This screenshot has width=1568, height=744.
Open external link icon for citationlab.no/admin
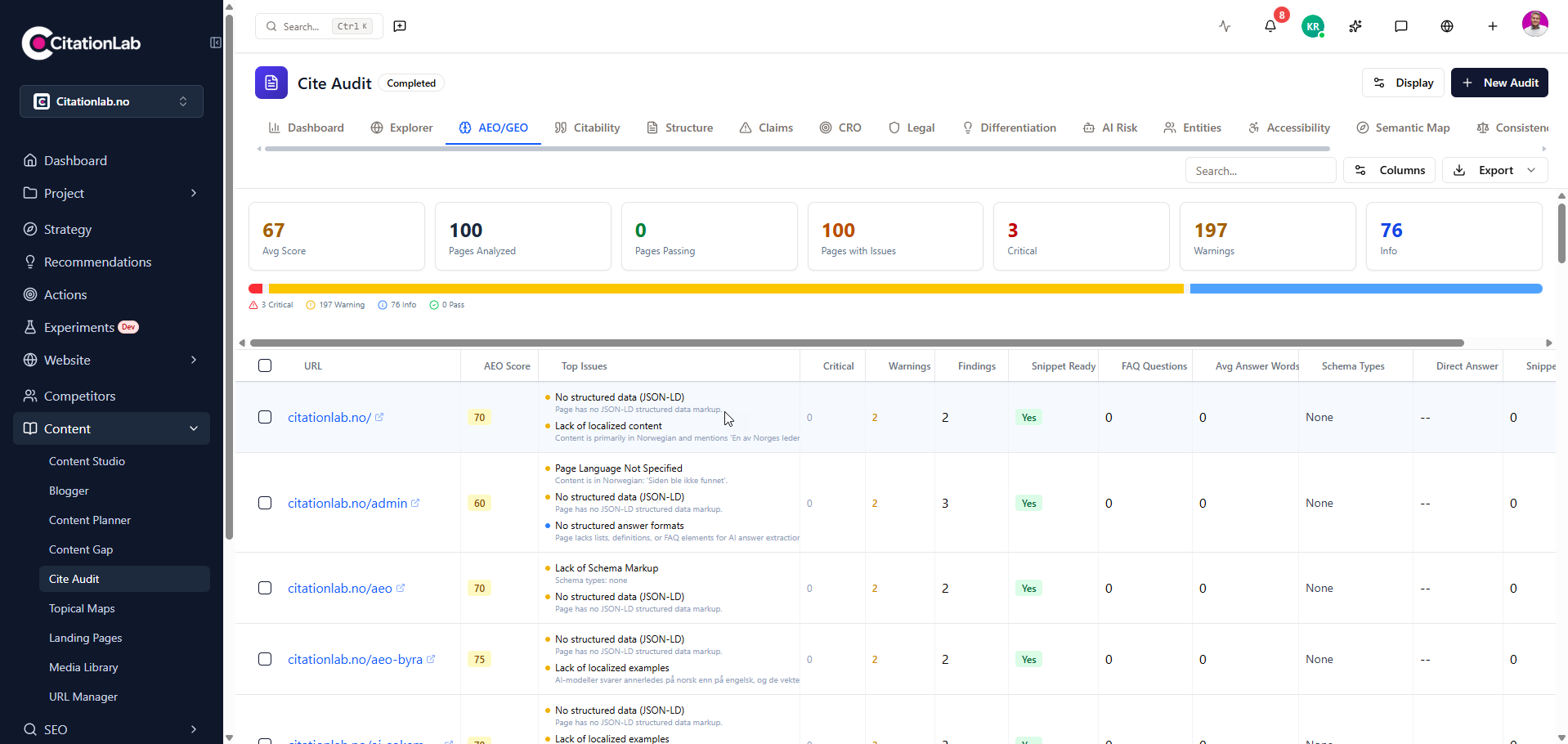click(415, 503)
